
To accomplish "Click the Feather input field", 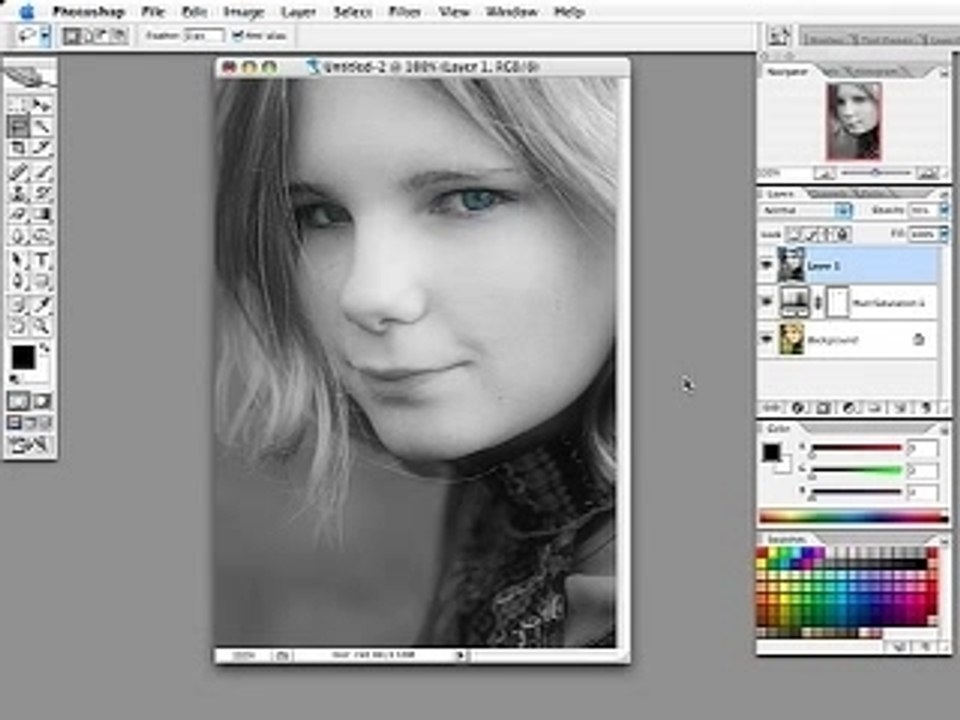I will point(203,36).
